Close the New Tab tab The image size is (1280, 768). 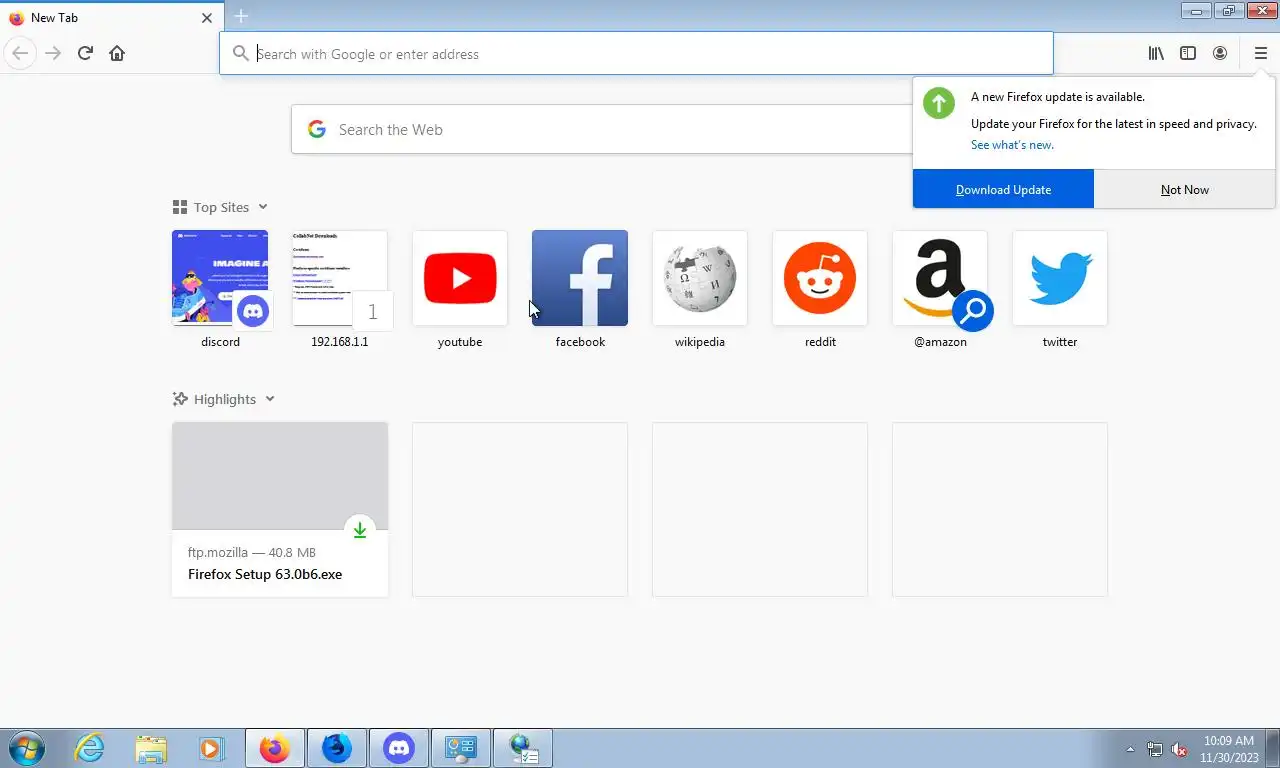pyautogui.click(x=207, y=18)
